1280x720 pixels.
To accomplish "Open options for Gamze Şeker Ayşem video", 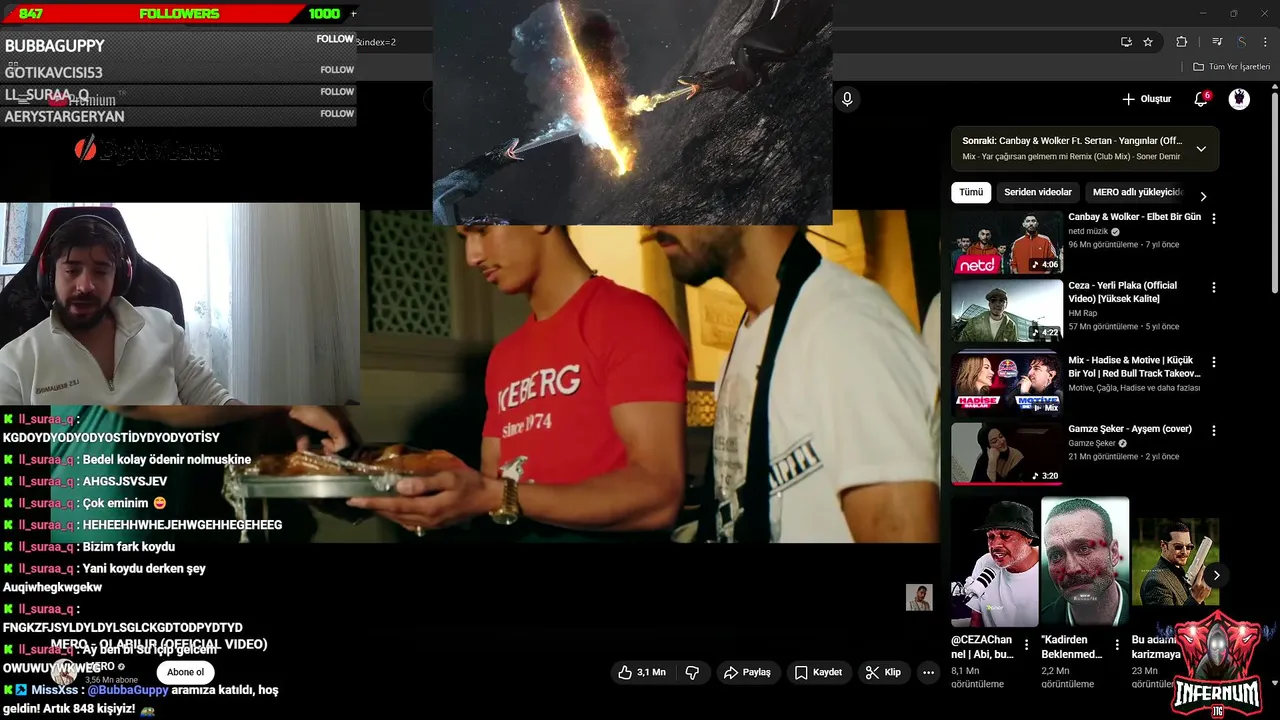I will tap(1214, 430).
